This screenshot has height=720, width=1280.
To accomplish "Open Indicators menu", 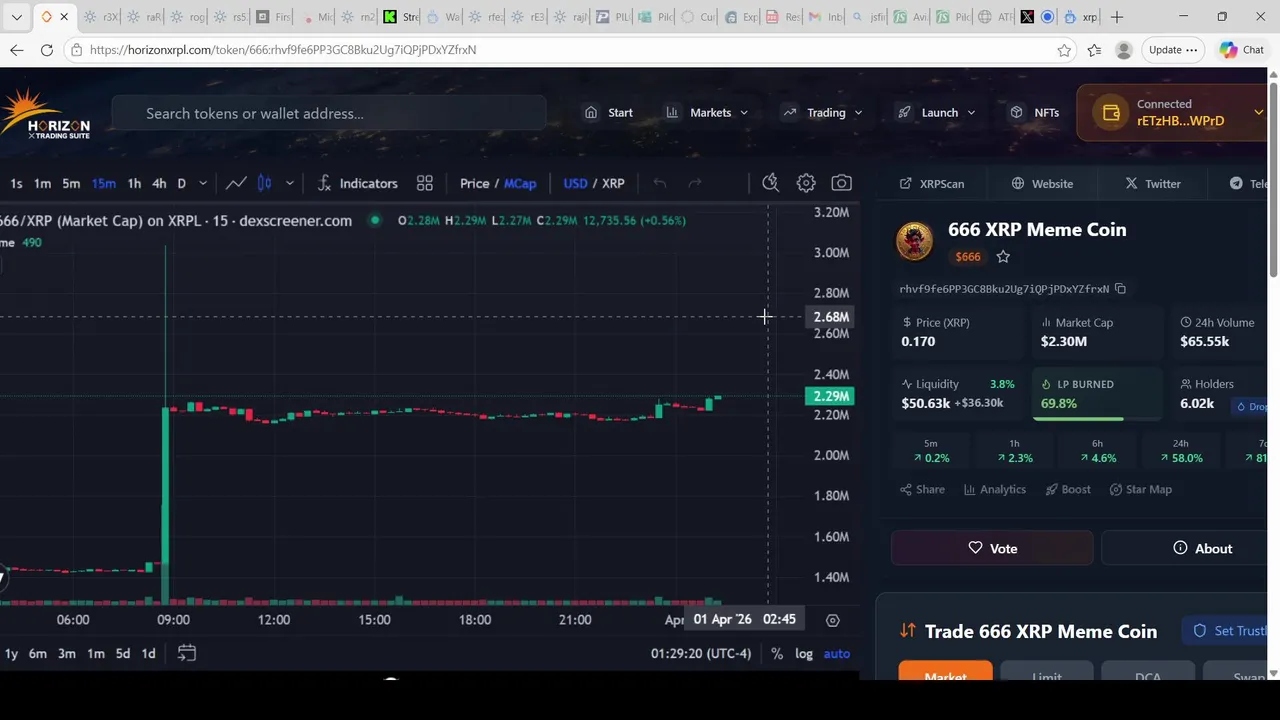I will [357, 183].
